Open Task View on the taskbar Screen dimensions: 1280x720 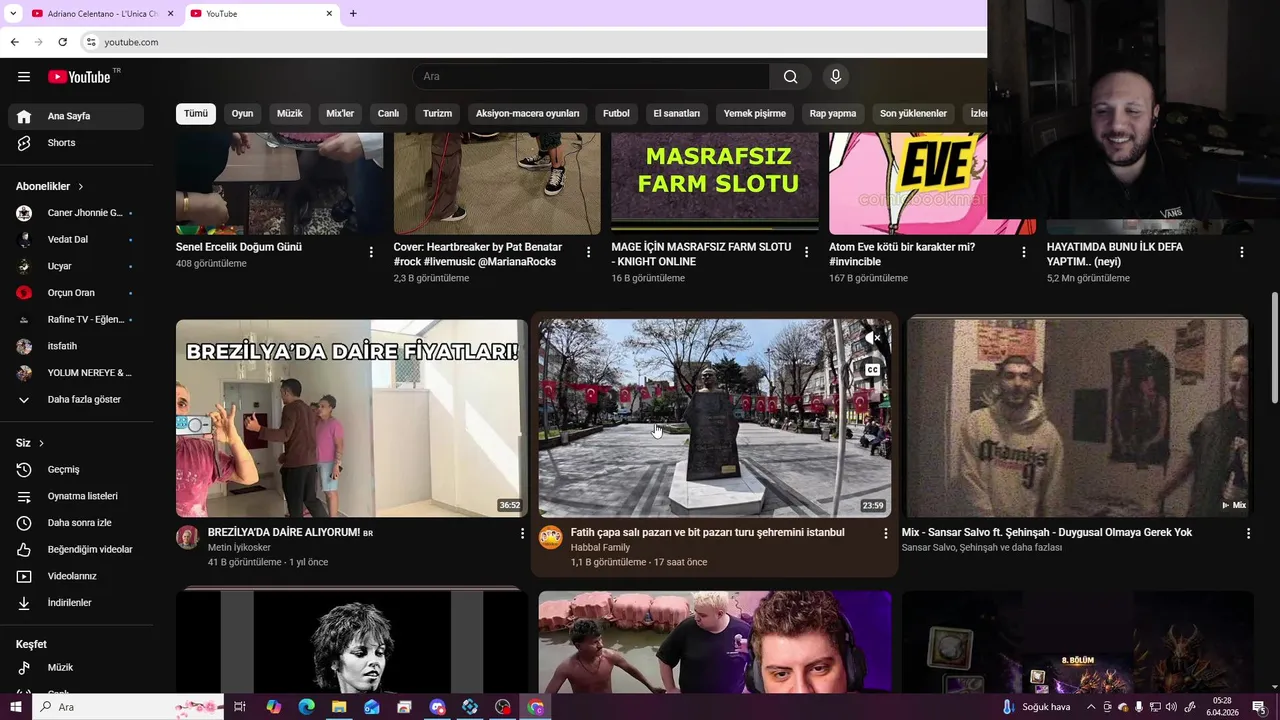tap(240, 707)
